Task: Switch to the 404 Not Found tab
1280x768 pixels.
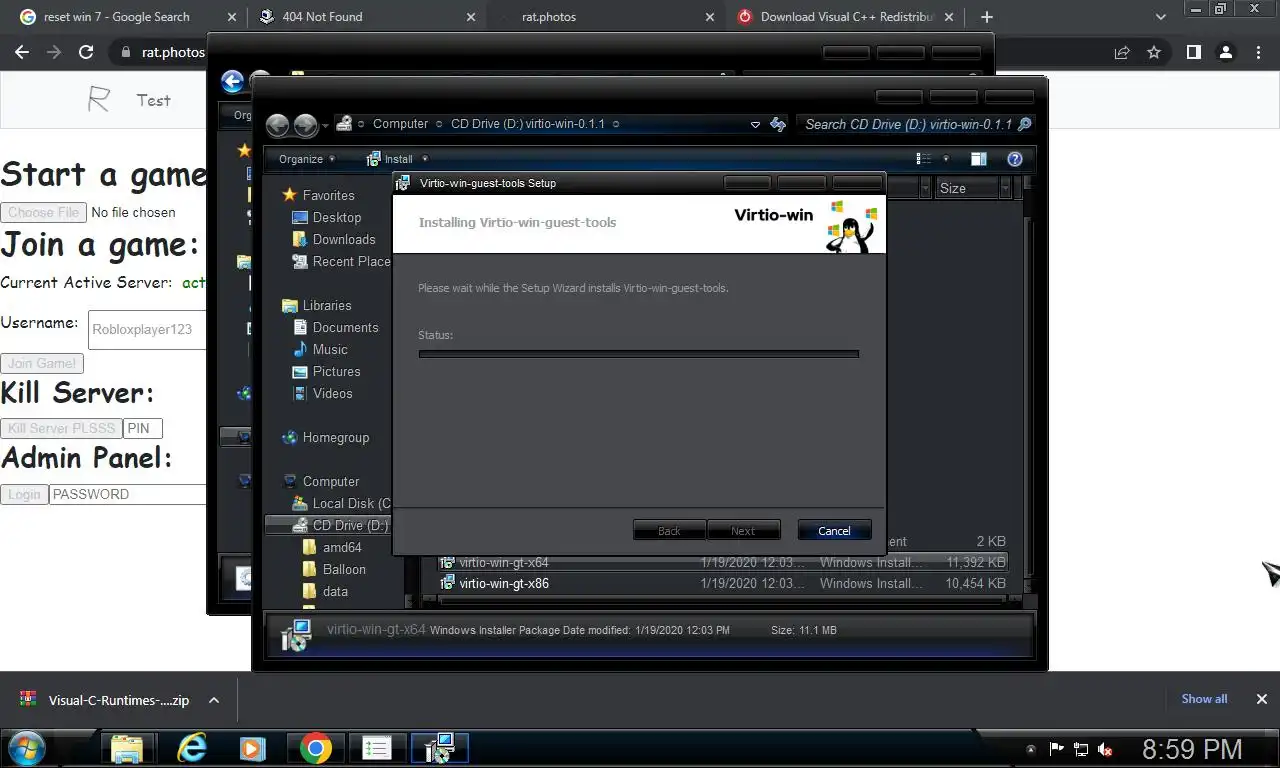Action: 367,17
